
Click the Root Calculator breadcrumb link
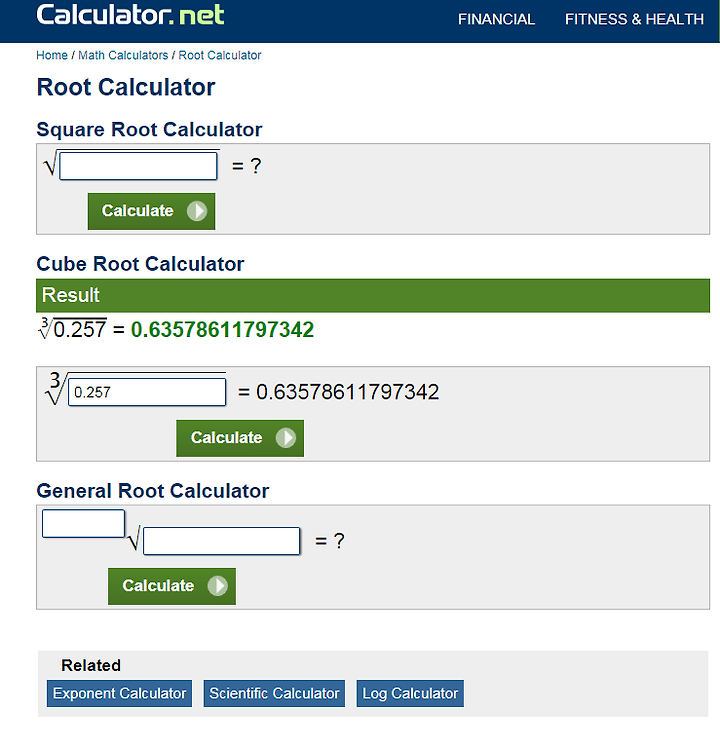point(220,55)
